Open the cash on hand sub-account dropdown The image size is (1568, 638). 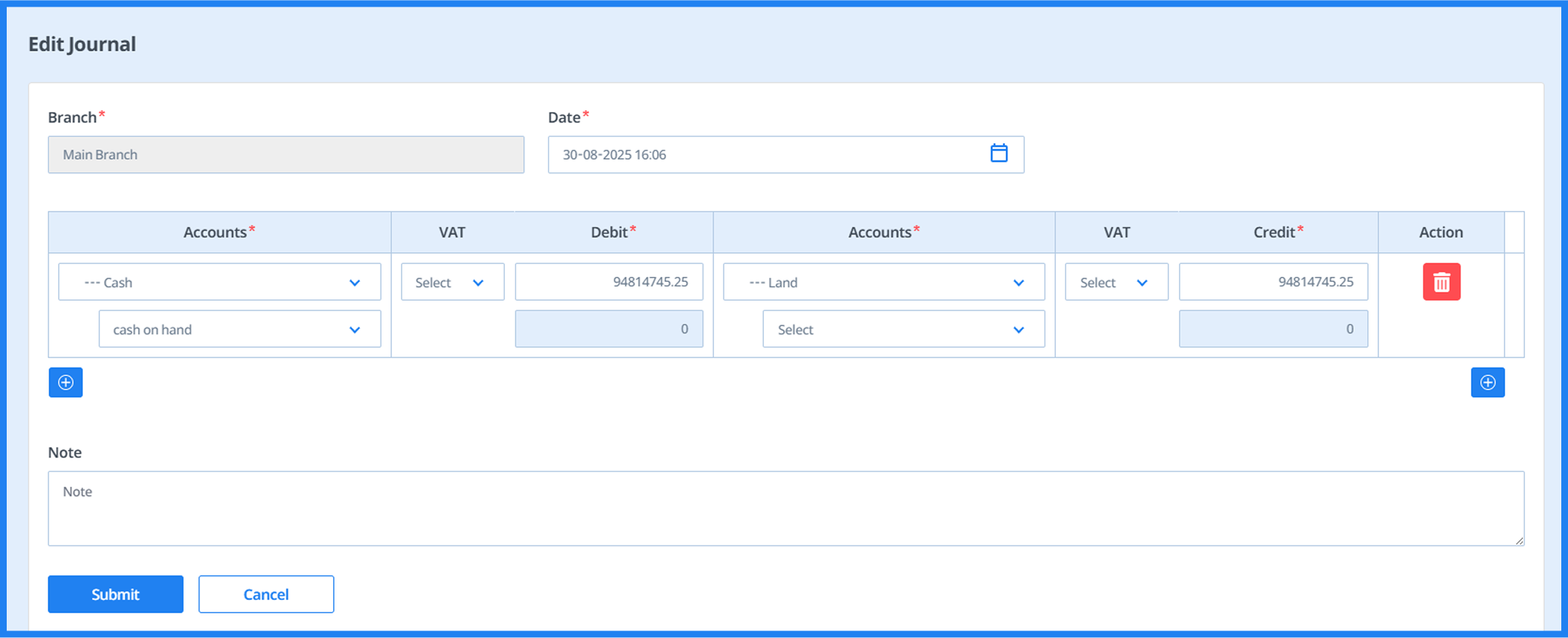click(239, 329)
